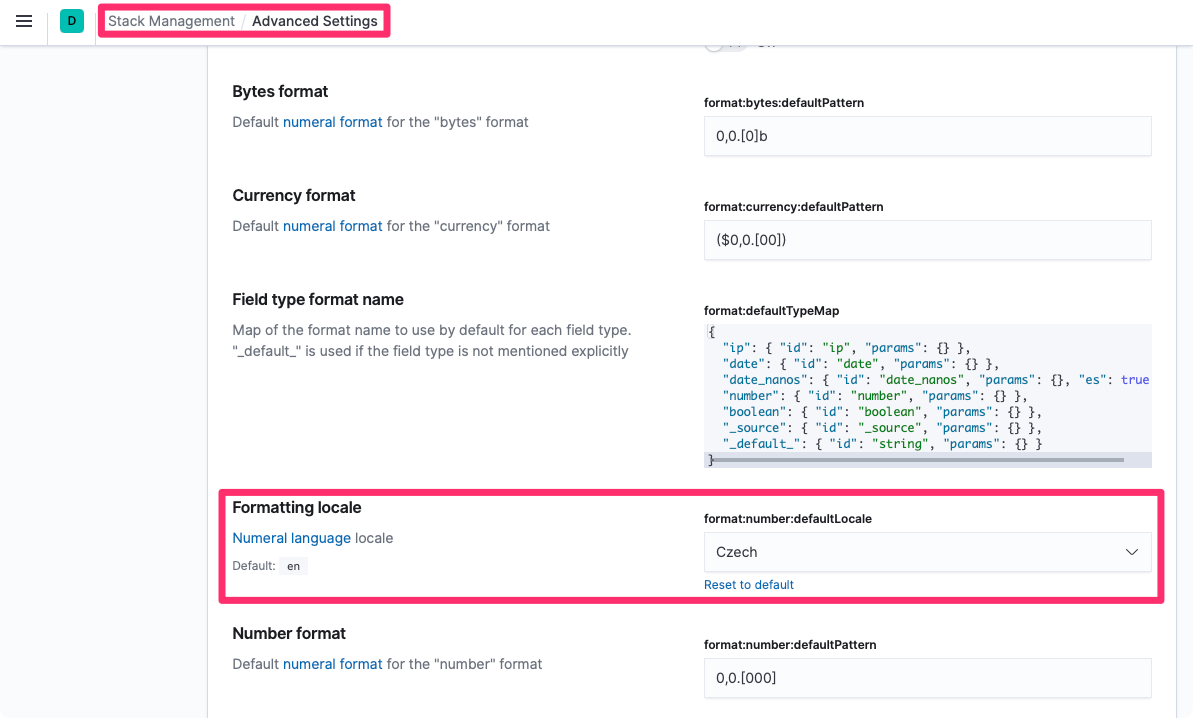Select the Advanced Settings breadcrumb
This screenshot has height=718, width=1193.
[315, 21]
